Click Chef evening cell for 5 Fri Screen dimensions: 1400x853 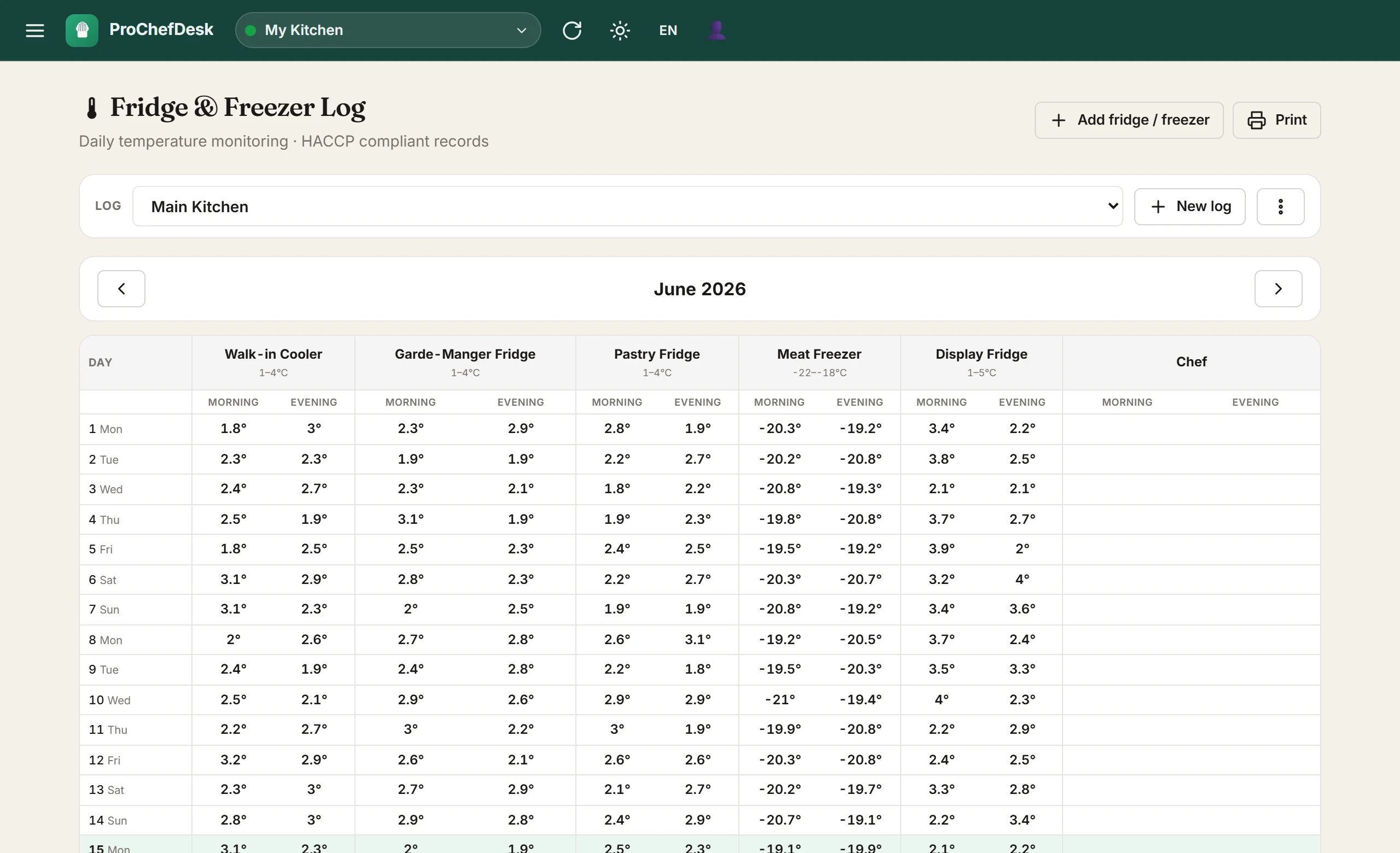(x=1256, y=549)
